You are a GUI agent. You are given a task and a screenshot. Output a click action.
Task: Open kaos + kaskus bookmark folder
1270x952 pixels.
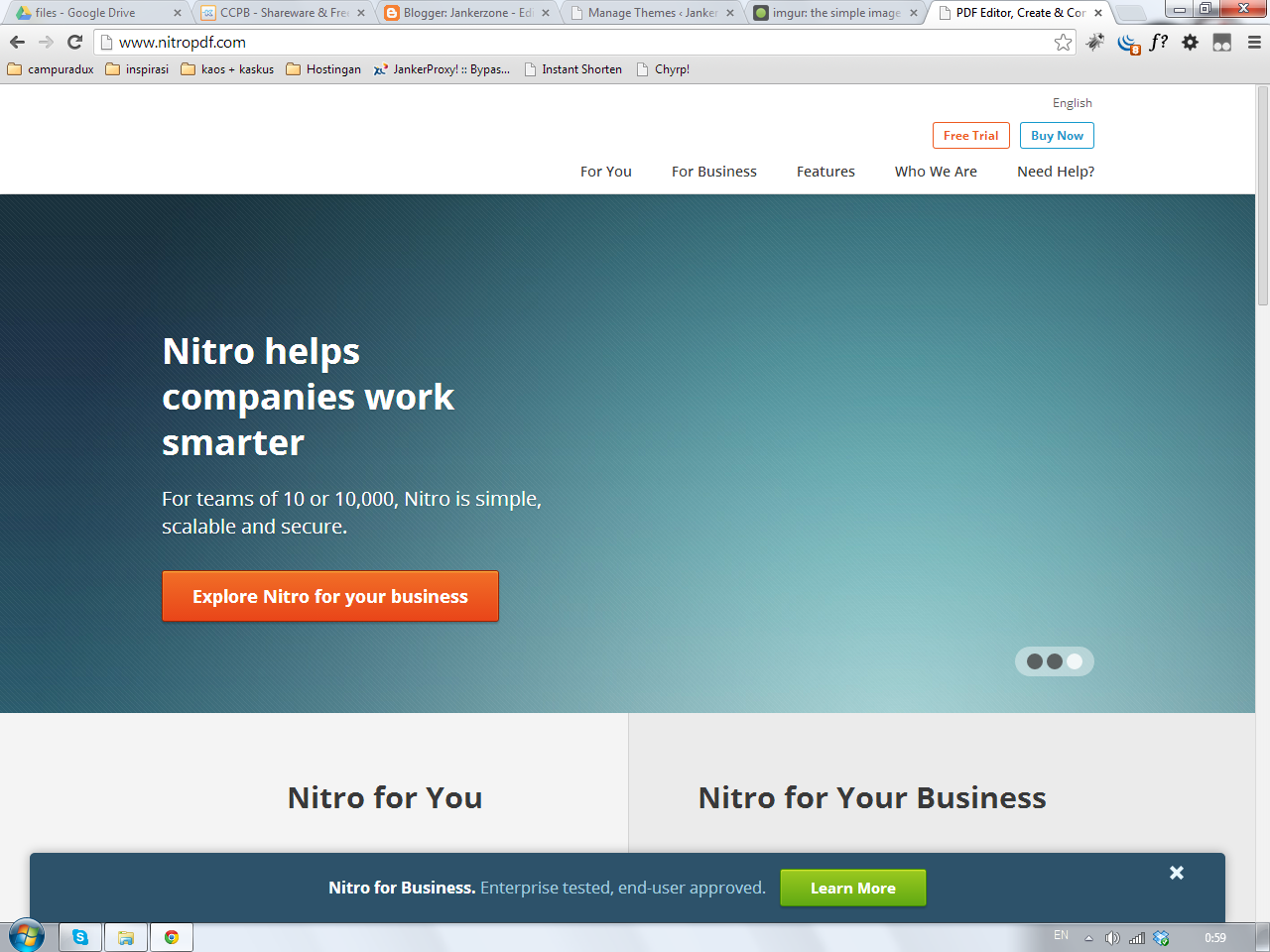pyautogui.click(x=227, y=69)
